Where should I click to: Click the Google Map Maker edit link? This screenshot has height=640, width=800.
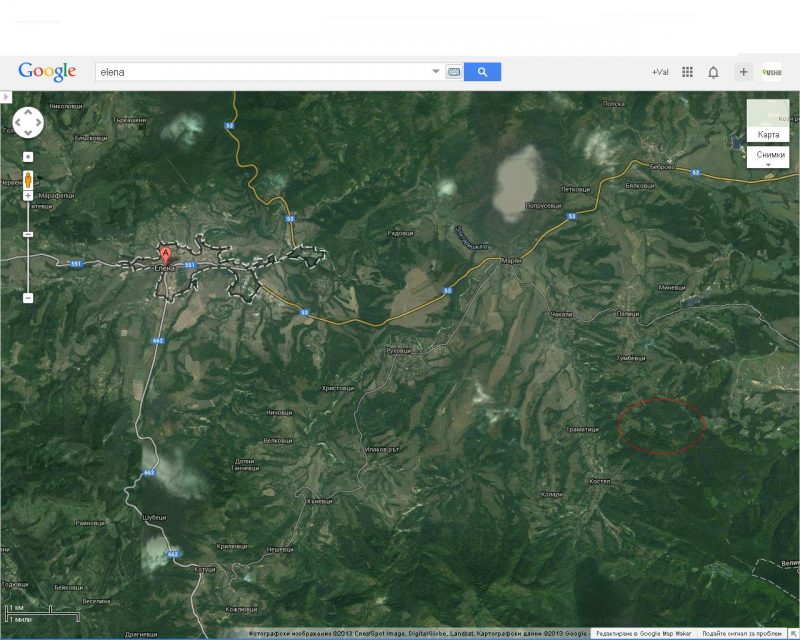(x=643, y=633)
